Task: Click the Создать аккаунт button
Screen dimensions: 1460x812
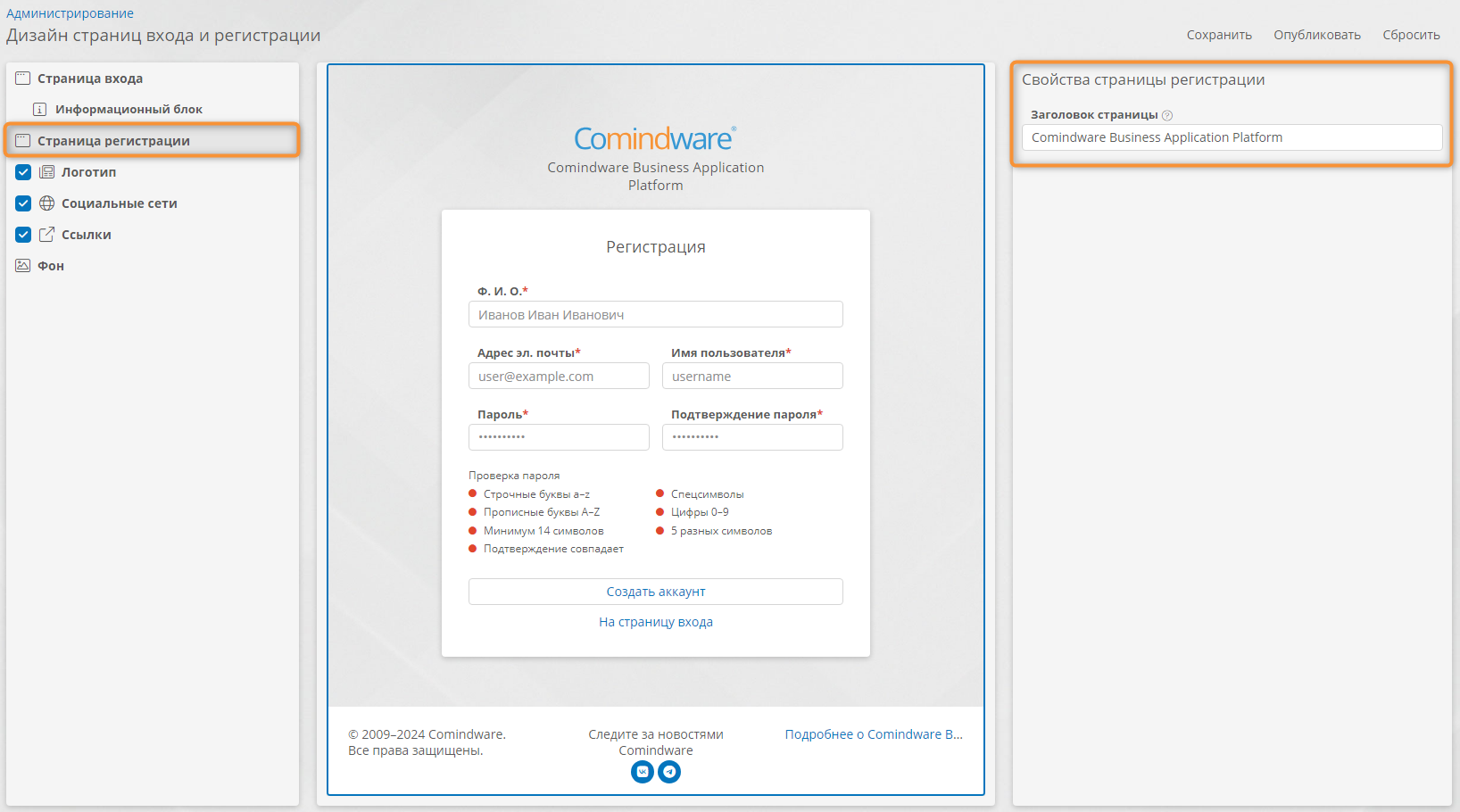Action: 656,592
